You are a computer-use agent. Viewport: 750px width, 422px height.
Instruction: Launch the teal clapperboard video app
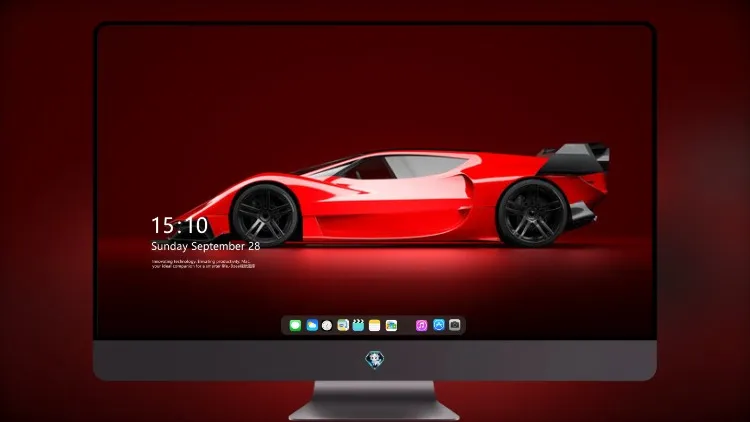(x=358, y=325)
